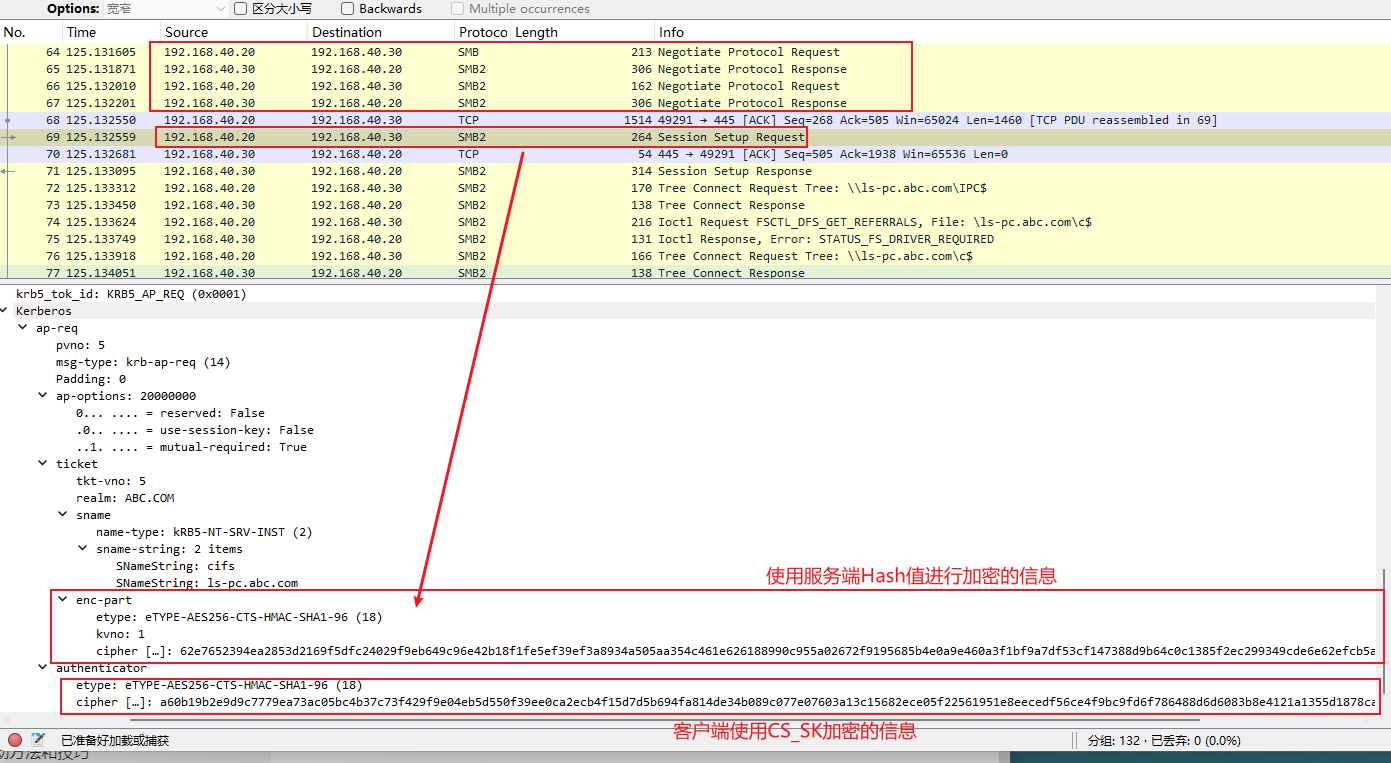The height and width of the screenshot is (763, 1391).
Task: Select the pvno: 5 field
Action: coord(80,345)
